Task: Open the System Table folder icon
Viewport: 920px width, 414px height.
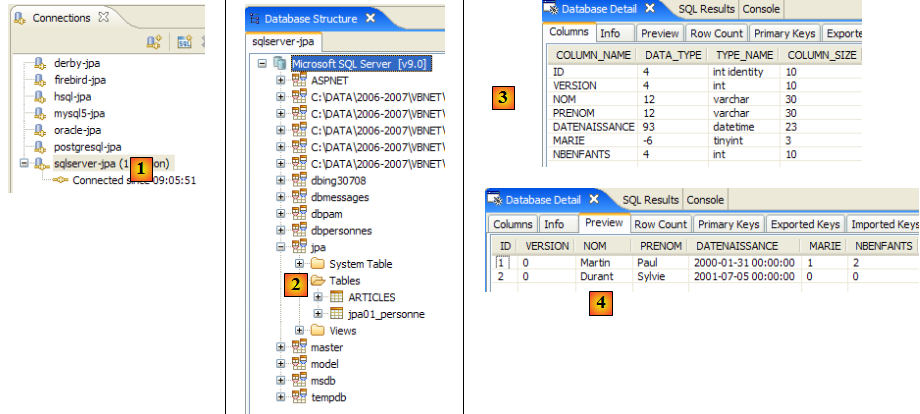Action: [317, 264]
